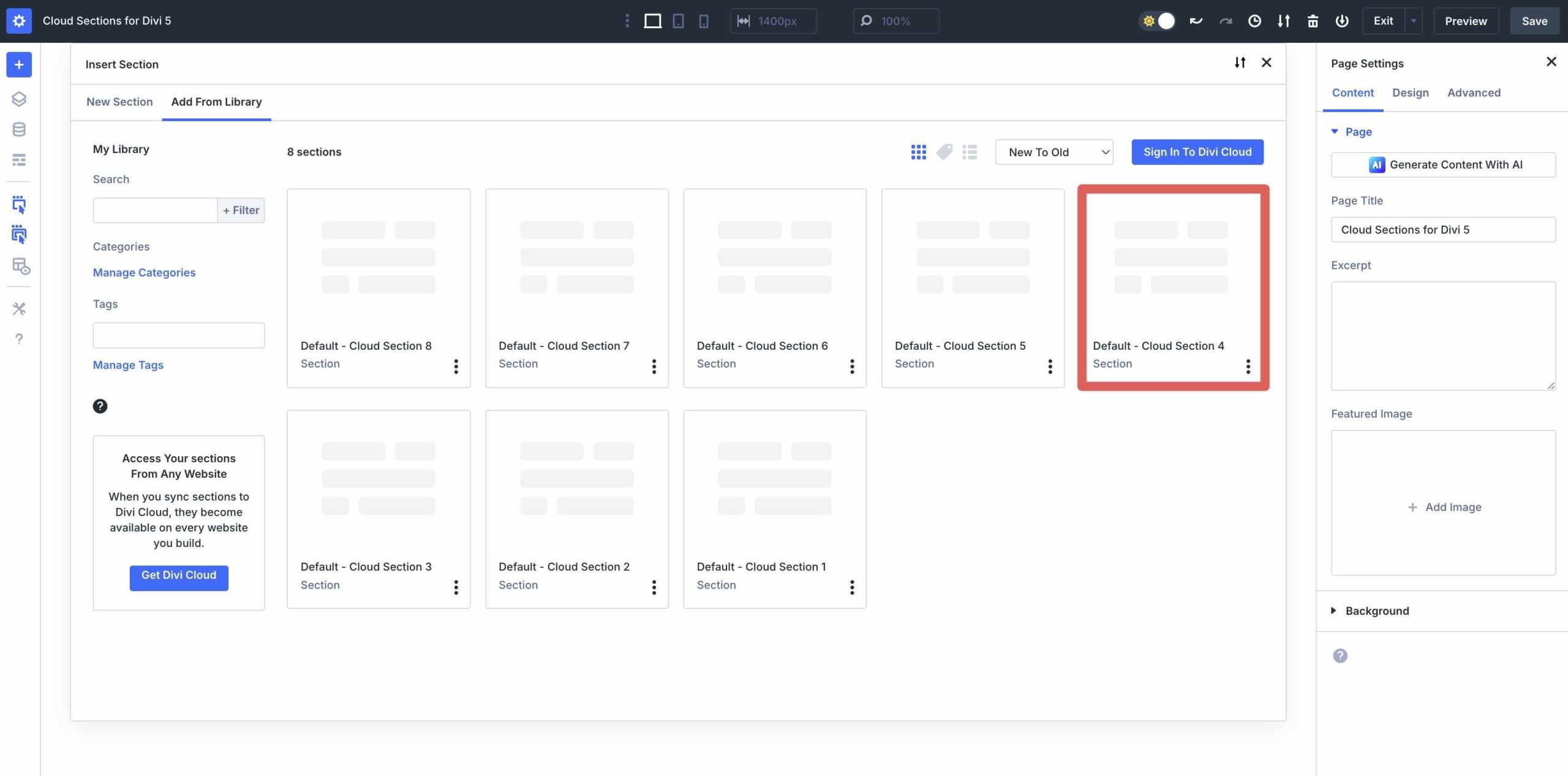The height and width of the screenshot is (776, 1568).
Task: Open the Layers panel in the sidebar
Action: tap(18, 99)
